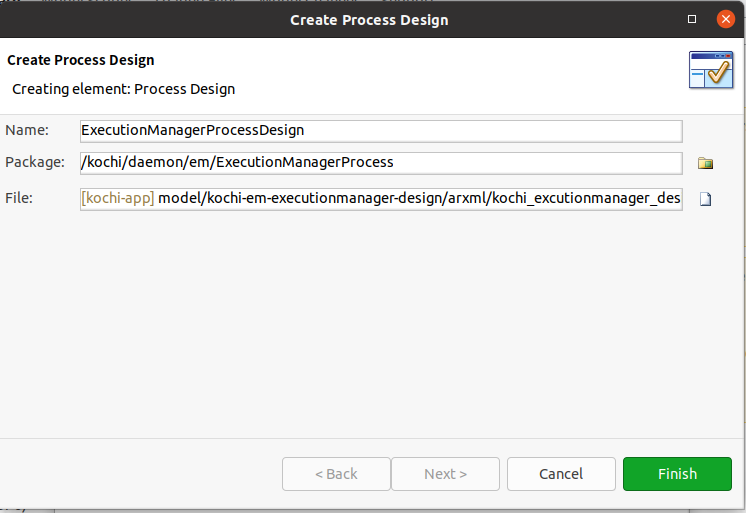Close the dialog with the orange X
This screenshot has width=746, height=513.
(x=726, y=19)
